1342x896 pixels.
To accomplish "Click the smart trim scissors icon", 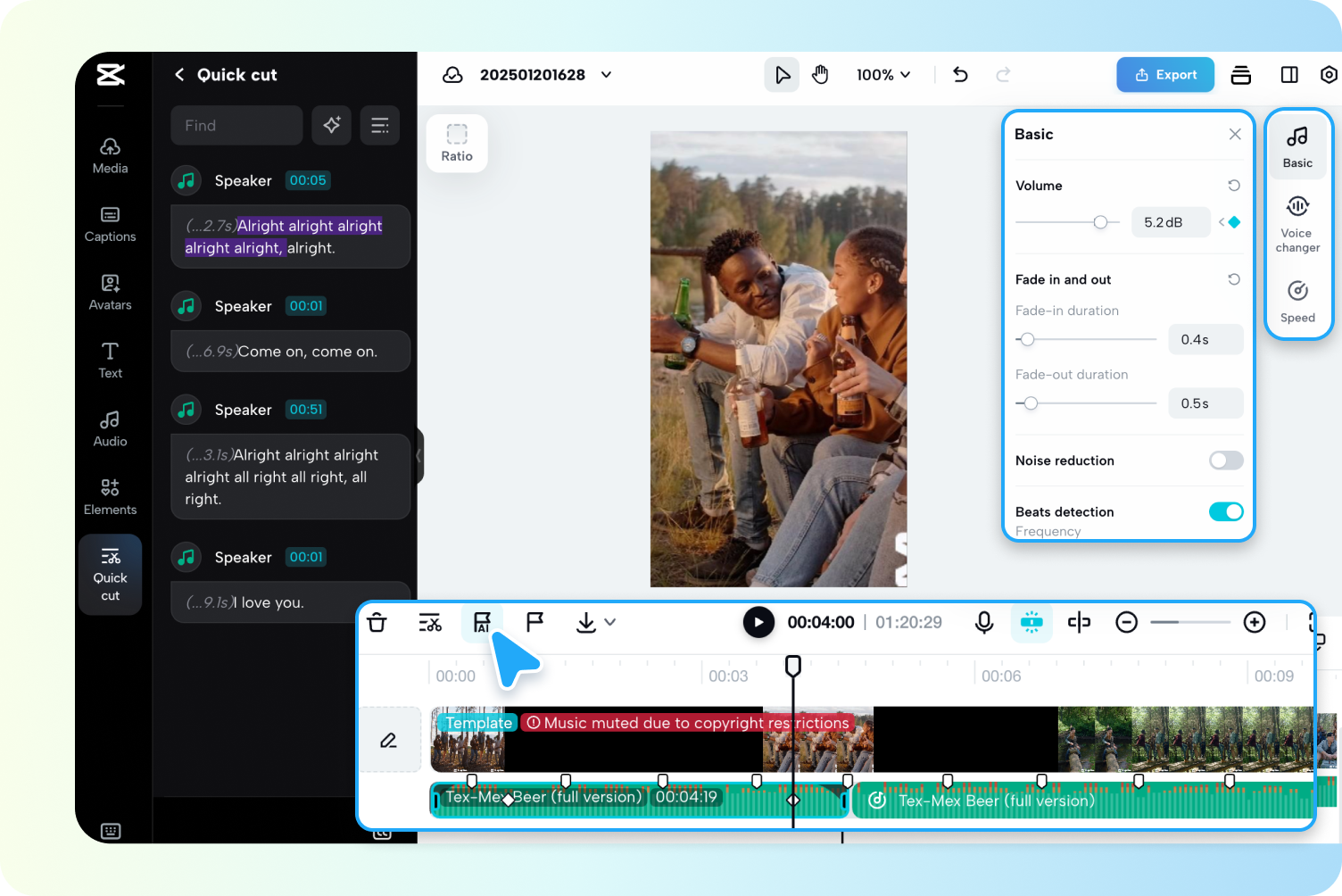I will (x=430, y=622).
